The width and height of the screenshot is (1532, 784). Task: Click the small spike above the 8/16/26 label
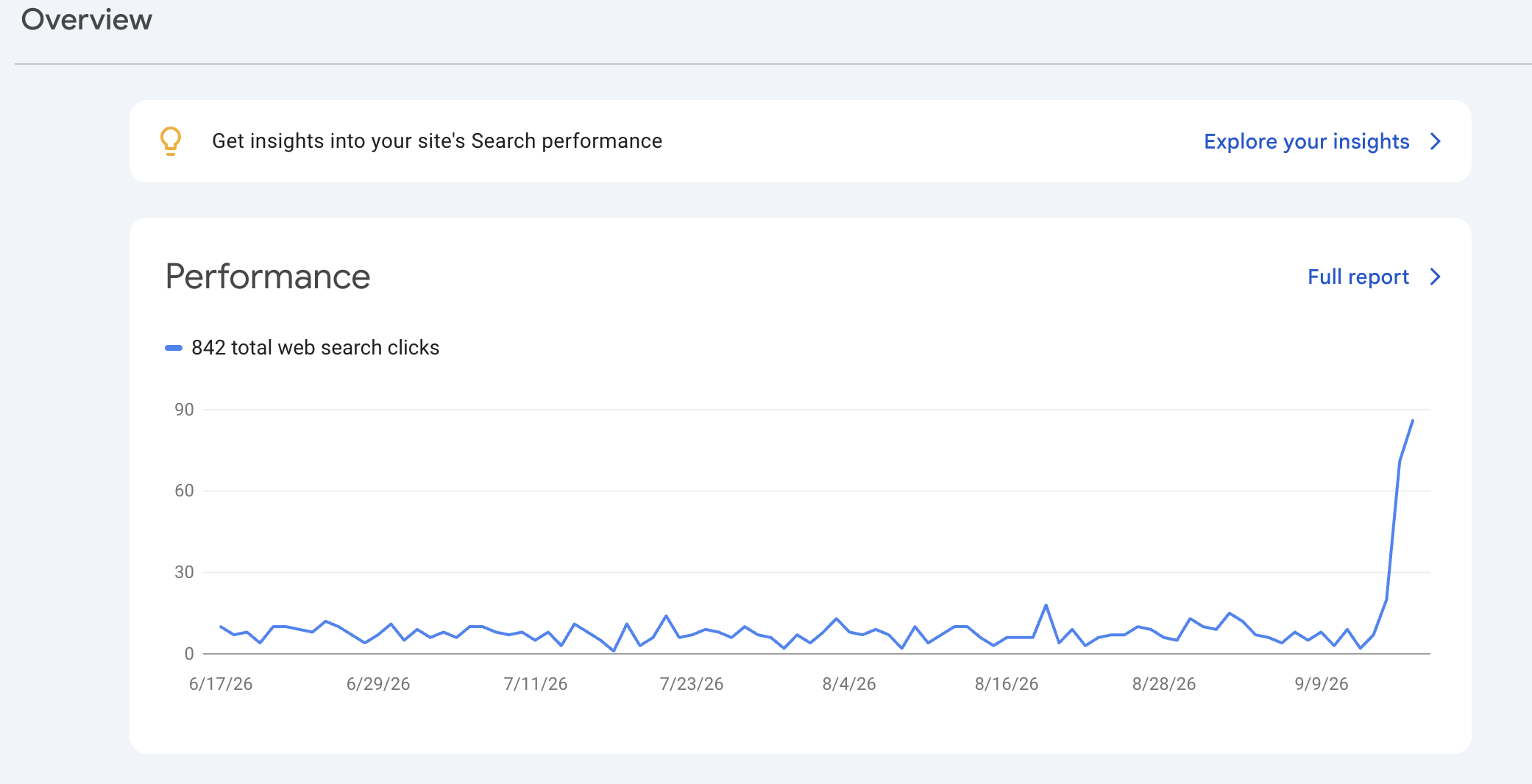tap(1046, 605)
